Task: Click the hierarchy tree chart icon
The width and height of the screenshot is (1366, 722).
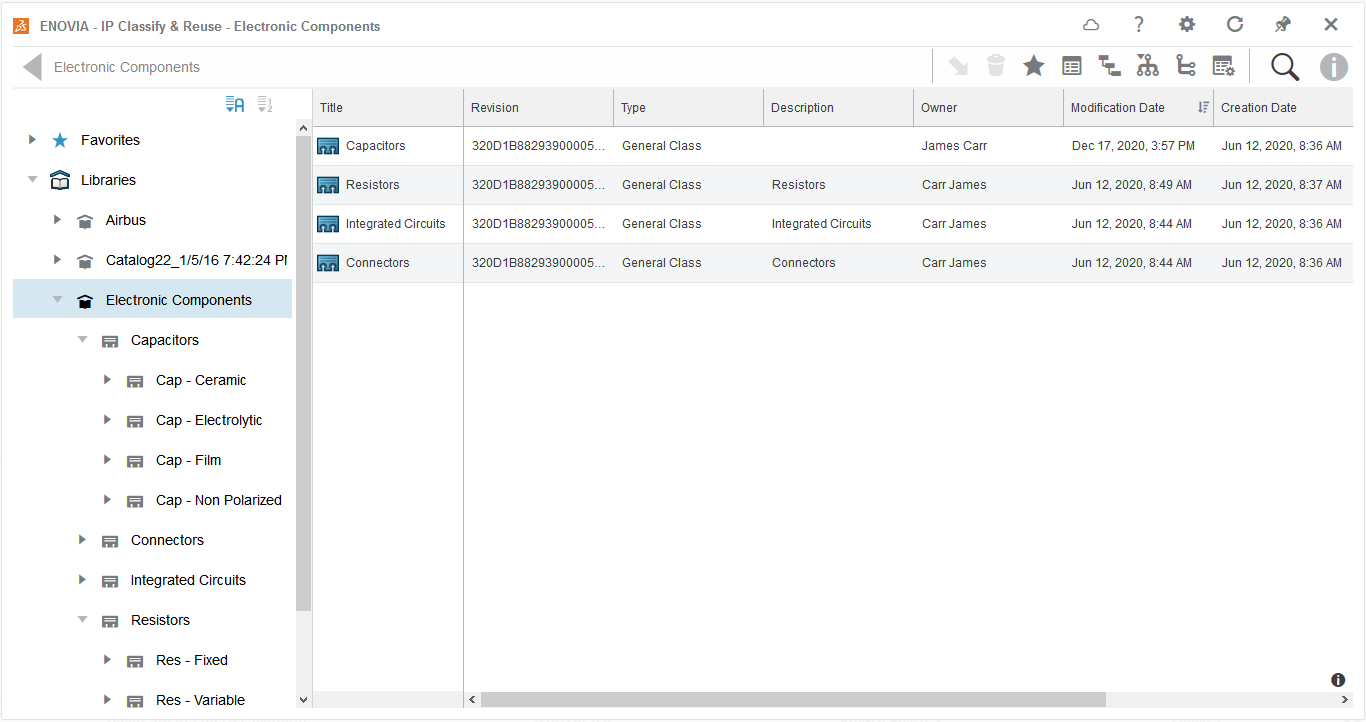Action: [1147, 66]
